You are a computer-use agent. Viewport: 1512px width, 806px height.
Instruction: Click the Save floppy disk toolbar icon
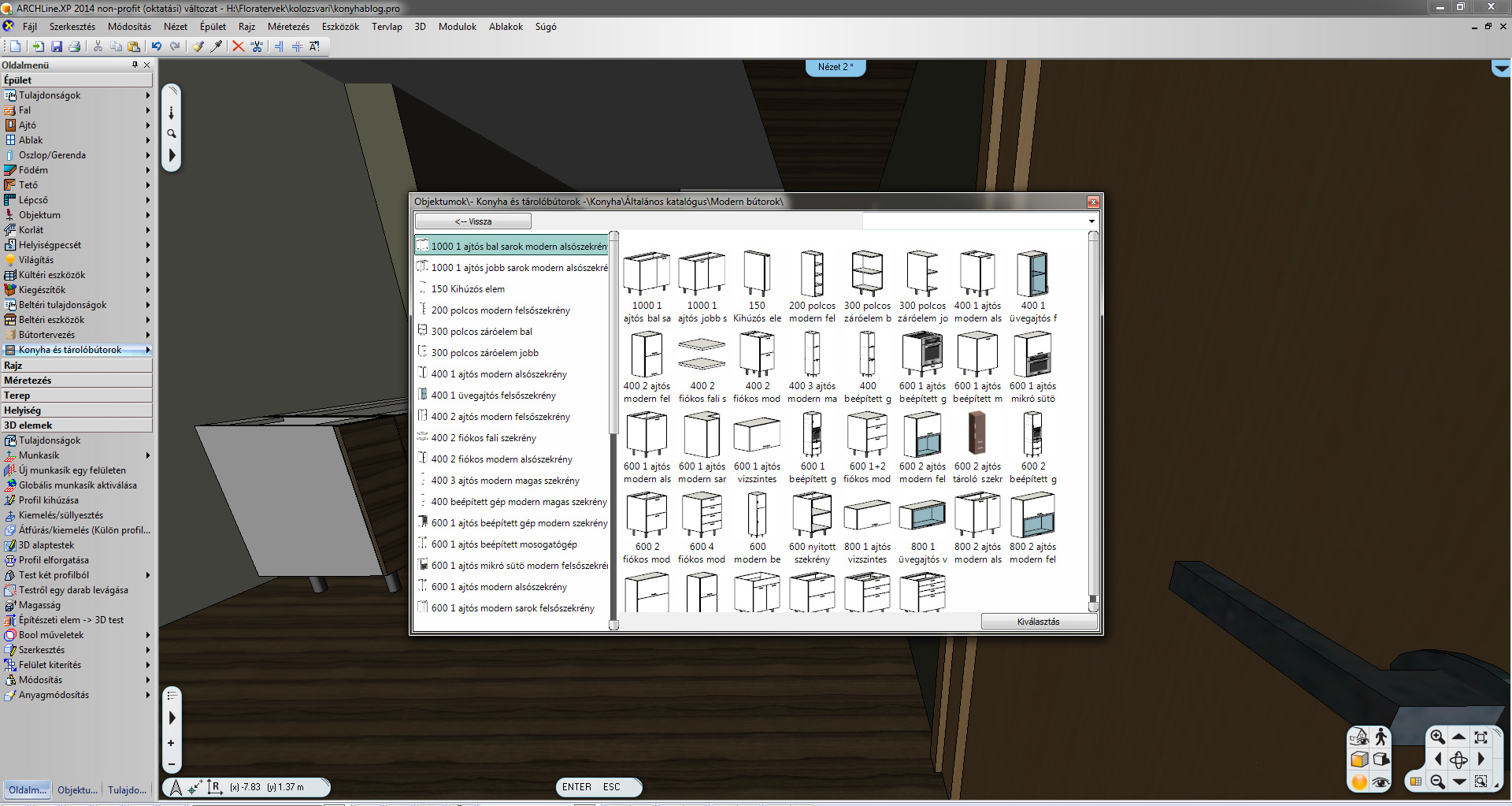[x=57, y=46]
